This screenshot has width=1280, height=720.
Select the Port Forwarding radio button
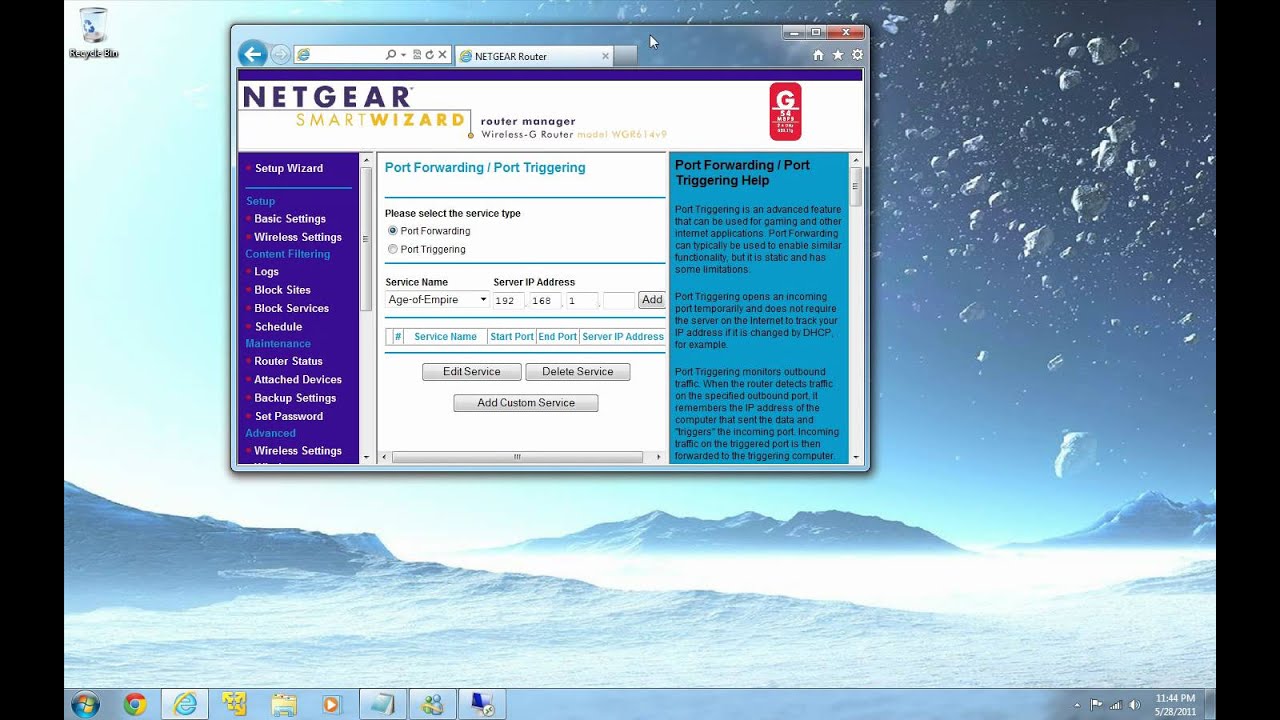(392, 231)
